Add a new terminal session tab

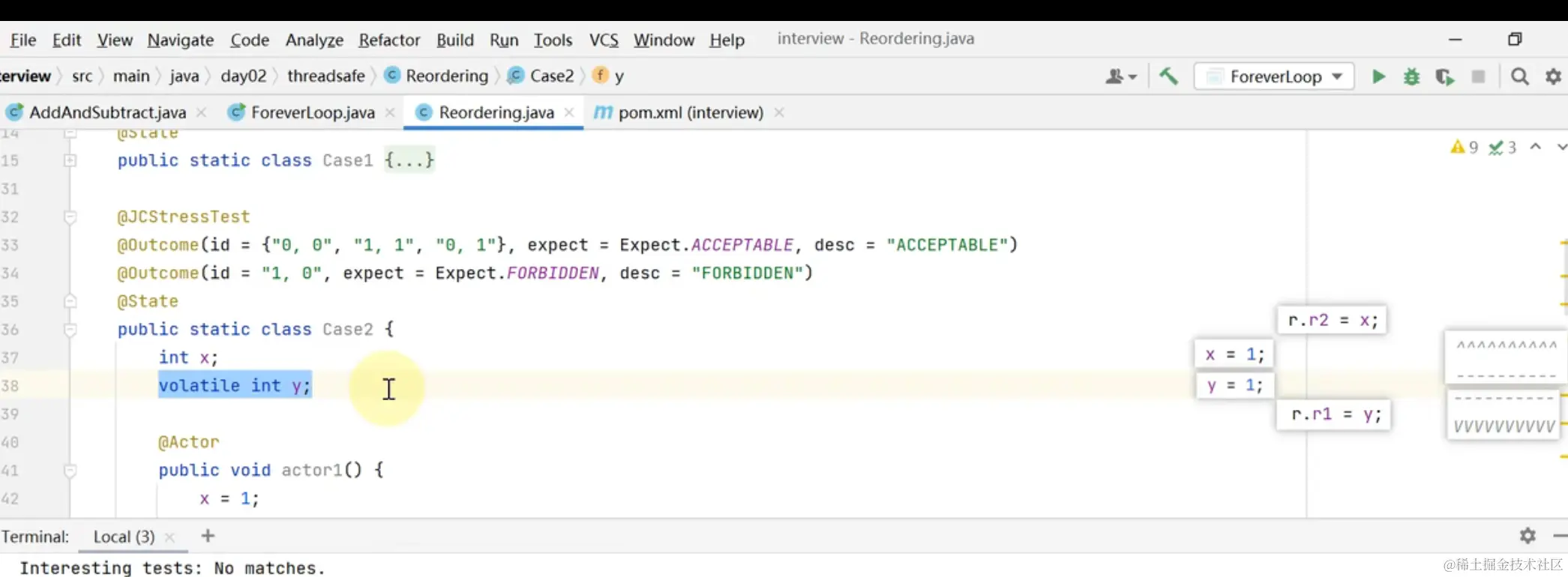pyautogui.click(x=208, y=536)
